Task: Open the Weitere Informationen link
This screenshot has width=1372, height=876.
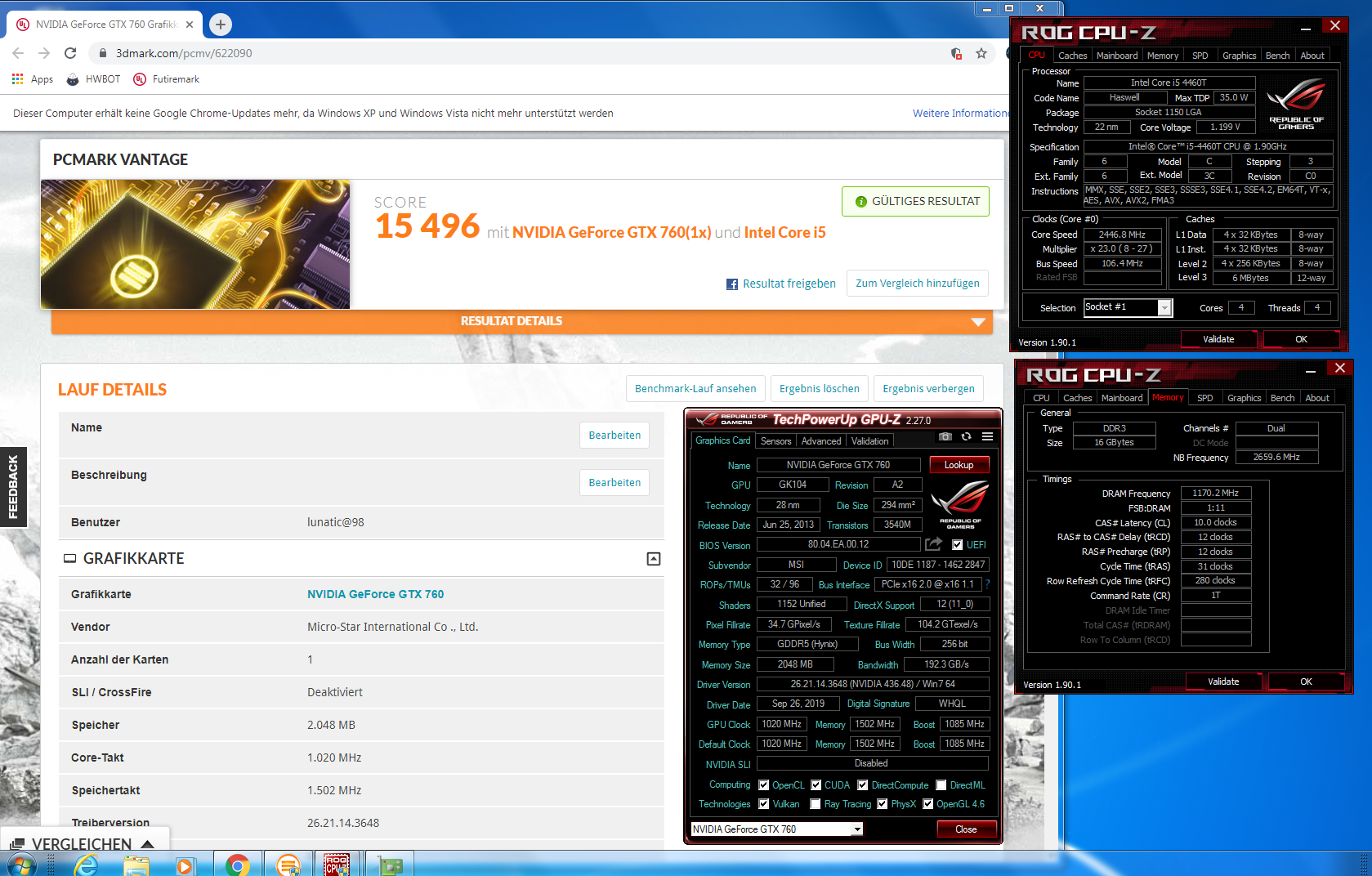Action: click(960, 114)
